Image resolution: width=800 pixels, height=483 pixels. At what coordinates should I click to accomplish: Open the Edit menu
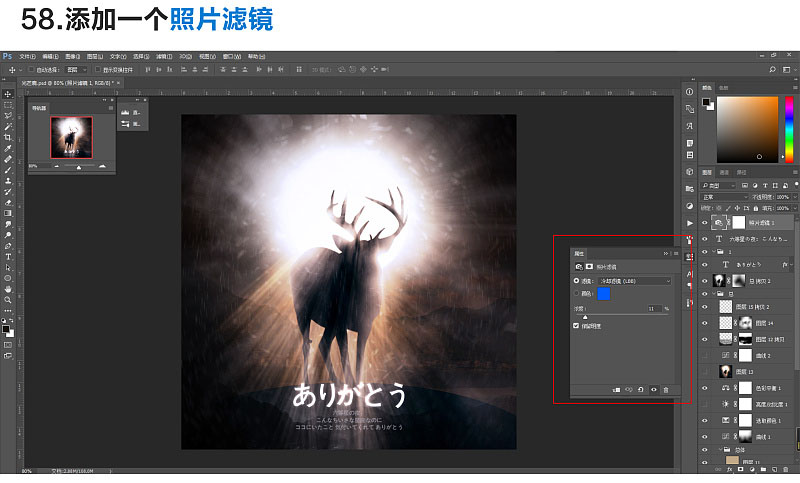[51, 57]
